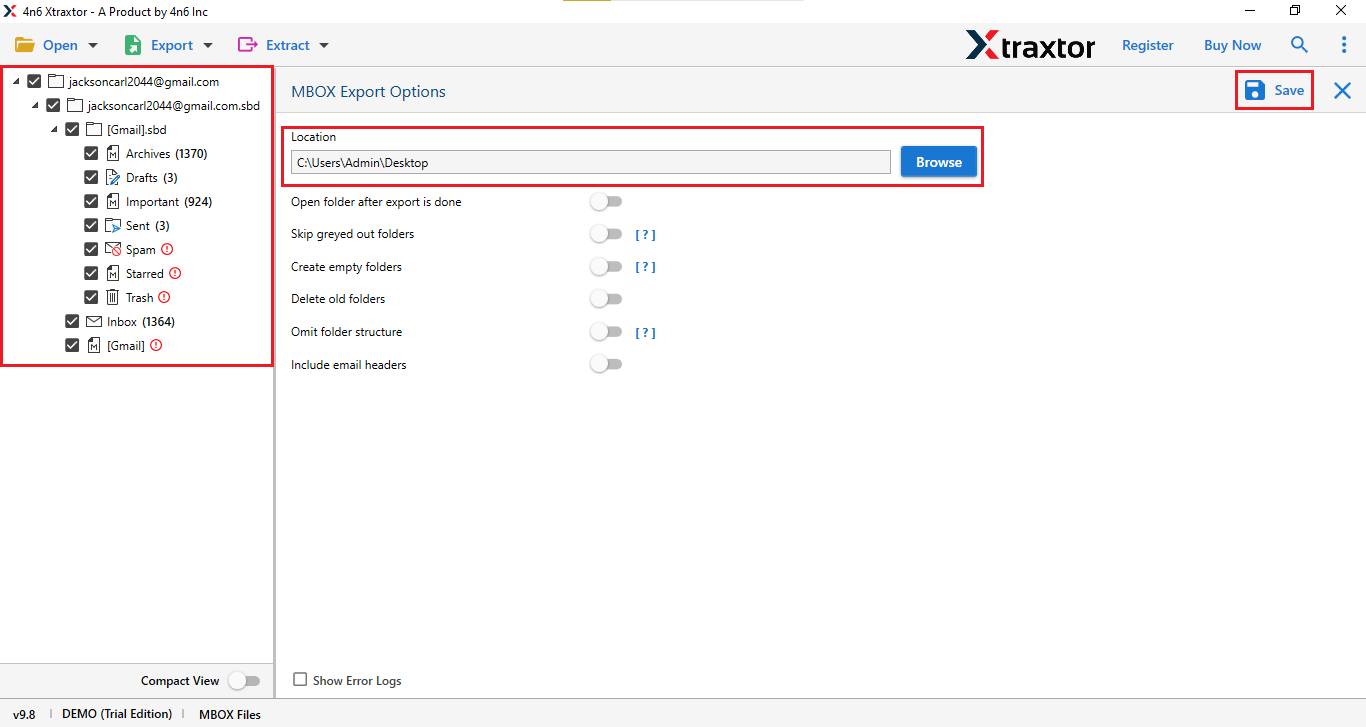Uncheck the Drafts folder checkbox
The image size is (1366, 727).
tap(91, 177)
